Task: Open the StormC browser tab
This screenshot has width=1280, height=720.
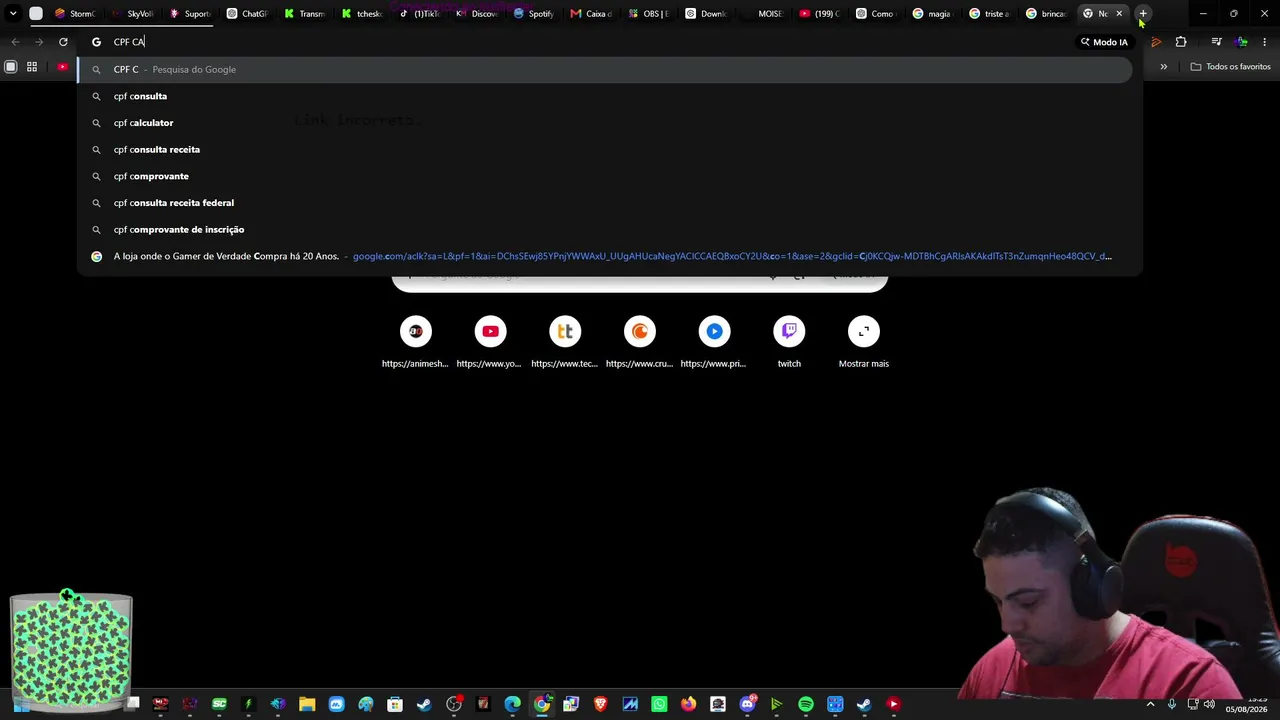Action: tap(75, 14)
